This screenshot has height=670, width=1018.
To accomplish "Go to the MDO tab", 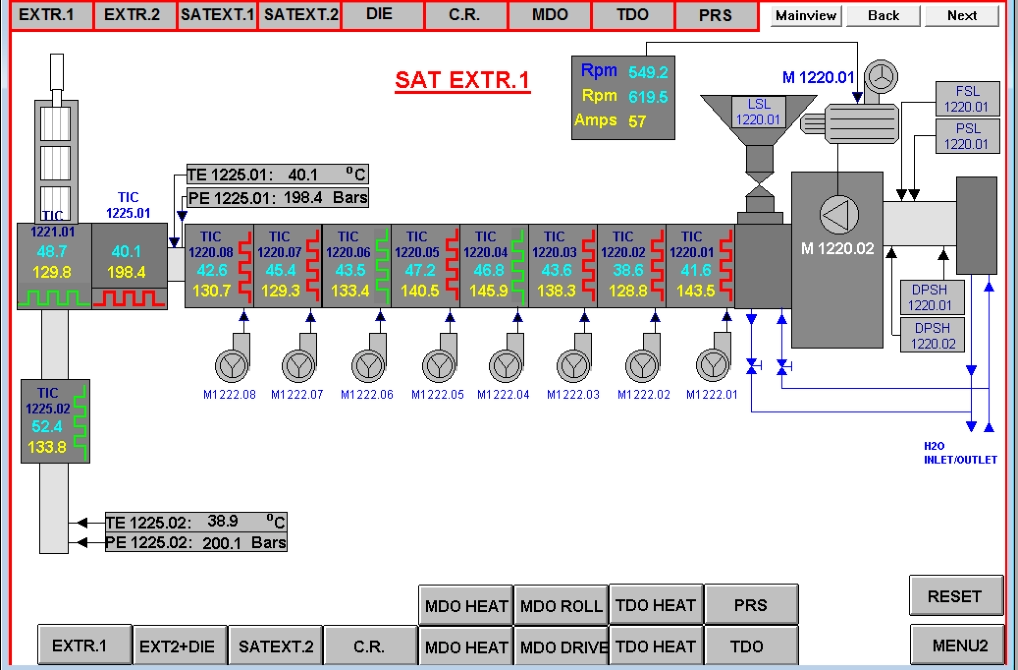I will [x=548, y=15].
